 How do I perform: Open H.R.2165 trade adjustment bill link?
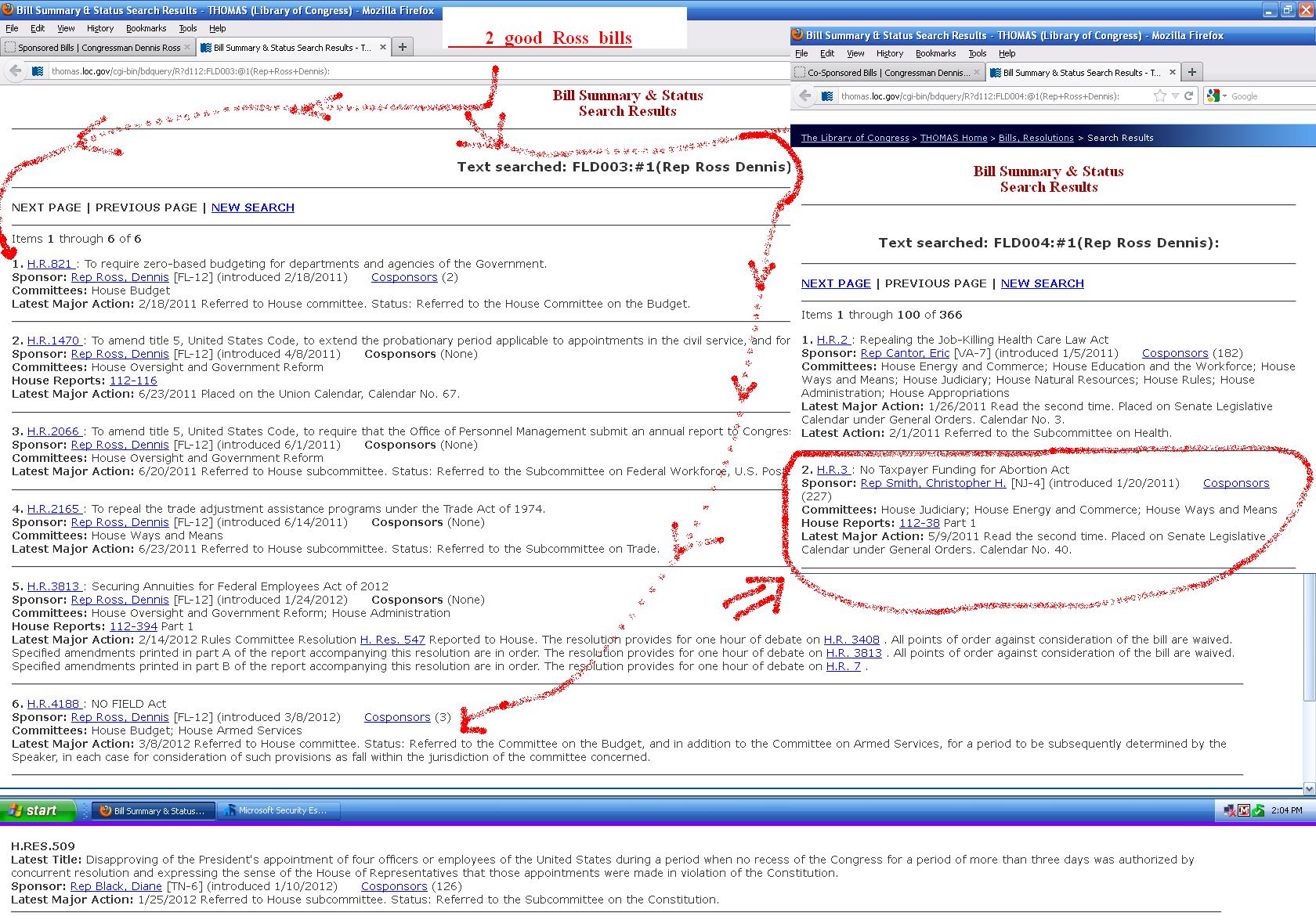[54, 509]
